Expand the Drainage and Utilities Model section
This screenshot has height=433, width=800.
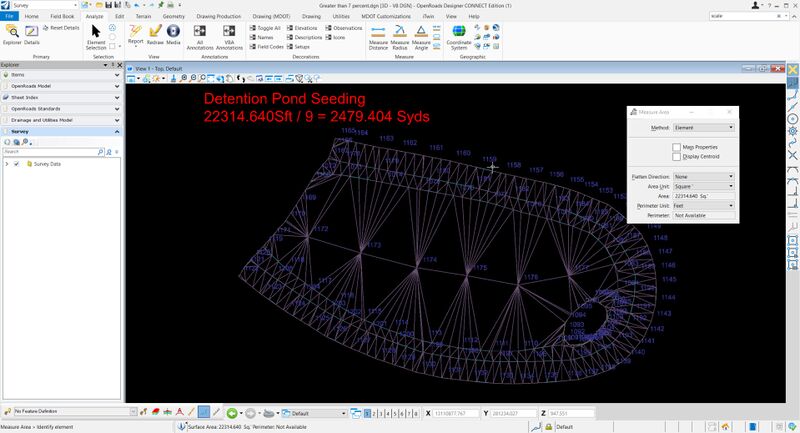click(117, 120)
